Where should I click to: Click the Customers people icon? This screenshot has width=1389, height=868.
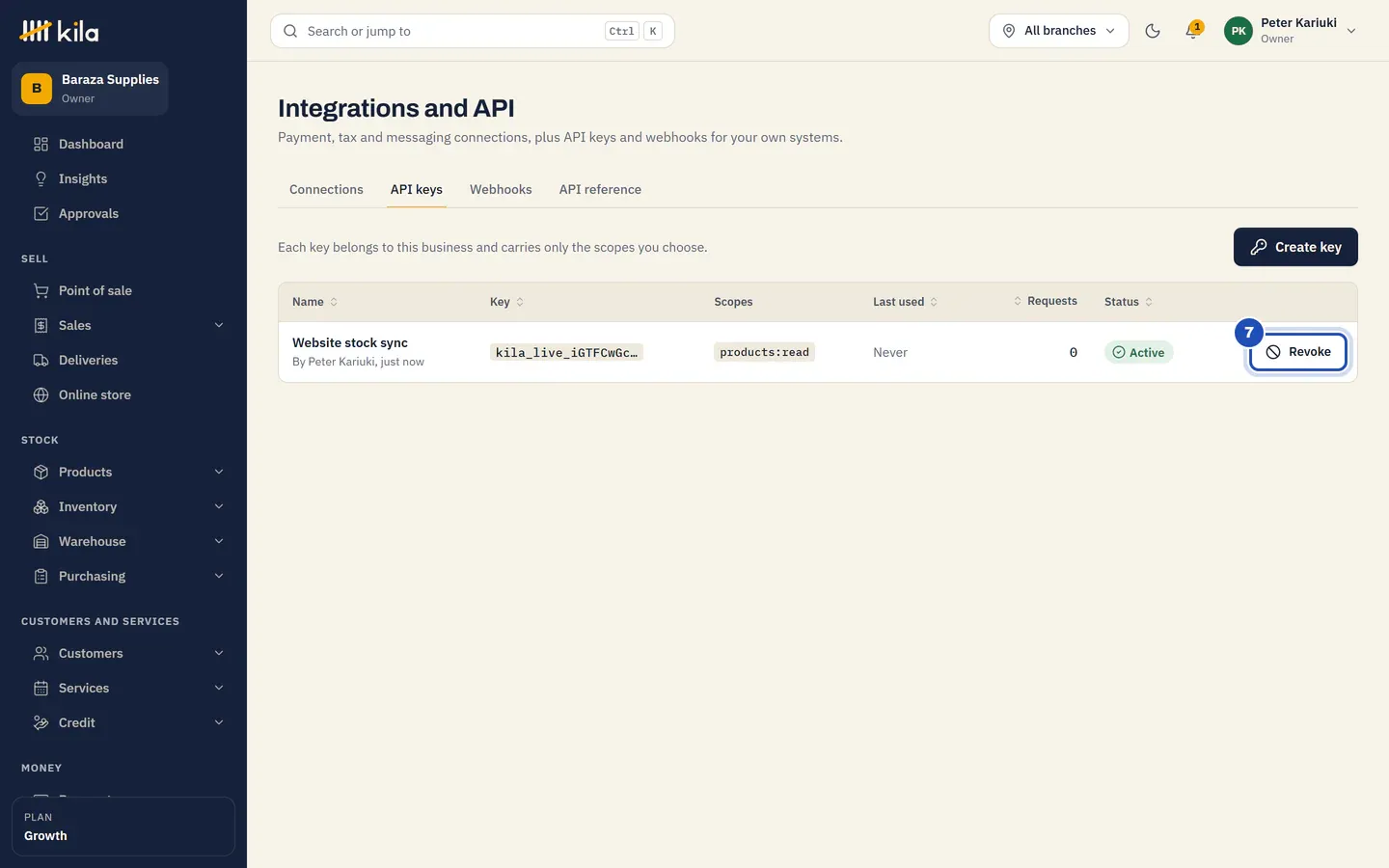41,653
